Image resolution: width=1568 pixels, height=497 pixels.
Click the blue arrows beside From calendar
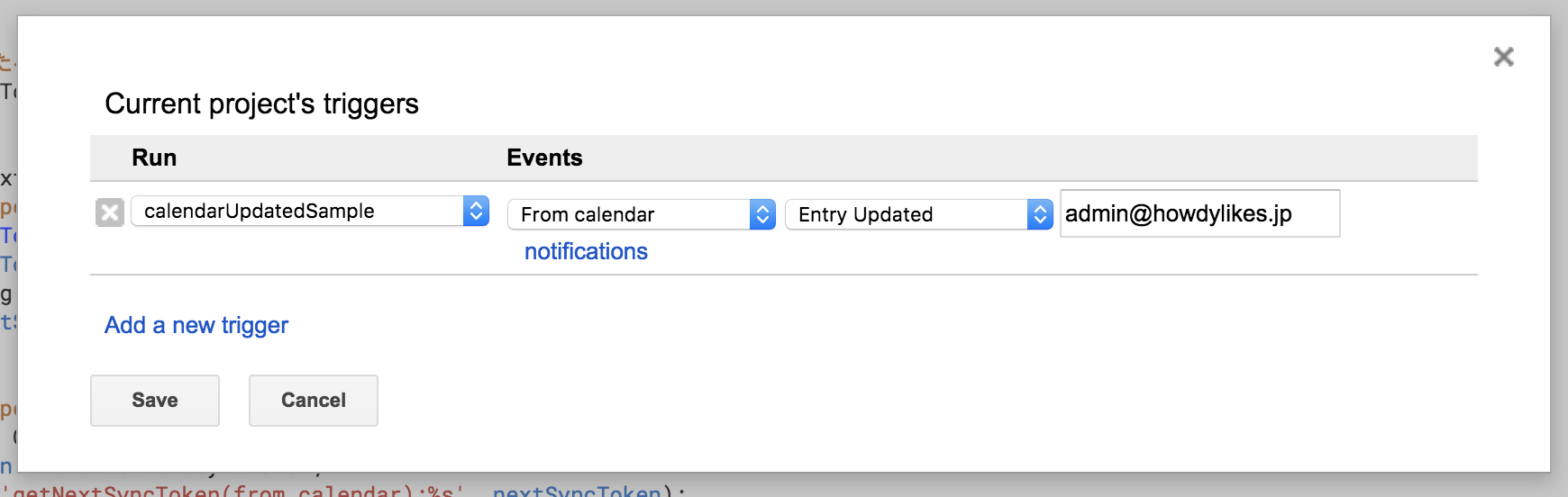tap(762, 214)
